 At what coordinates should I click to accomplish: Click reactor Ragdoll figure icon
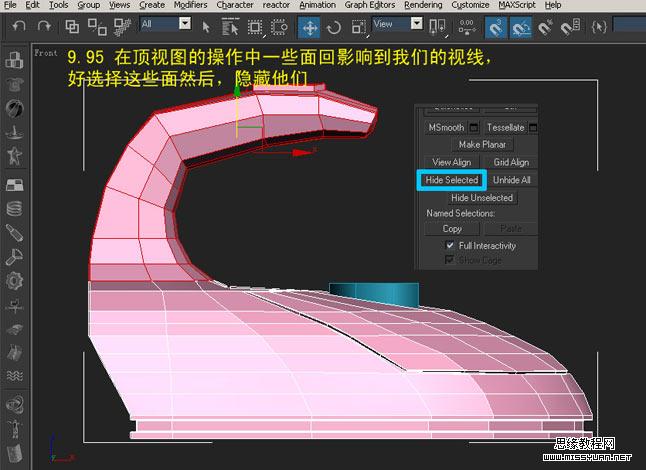click(15, 429)
